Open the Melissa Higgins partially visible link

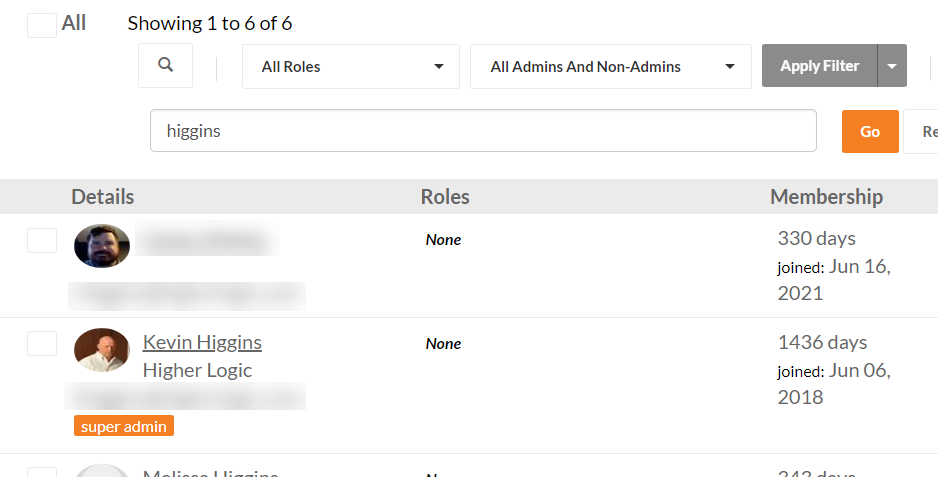[211, 473]
